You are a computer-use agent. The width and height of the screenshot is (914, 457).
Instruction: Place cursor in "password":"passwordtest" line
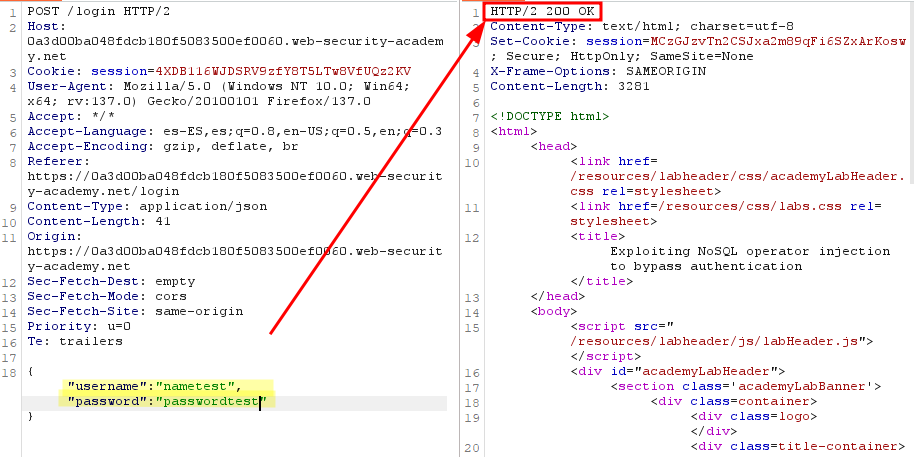click(x=167, y=401)
